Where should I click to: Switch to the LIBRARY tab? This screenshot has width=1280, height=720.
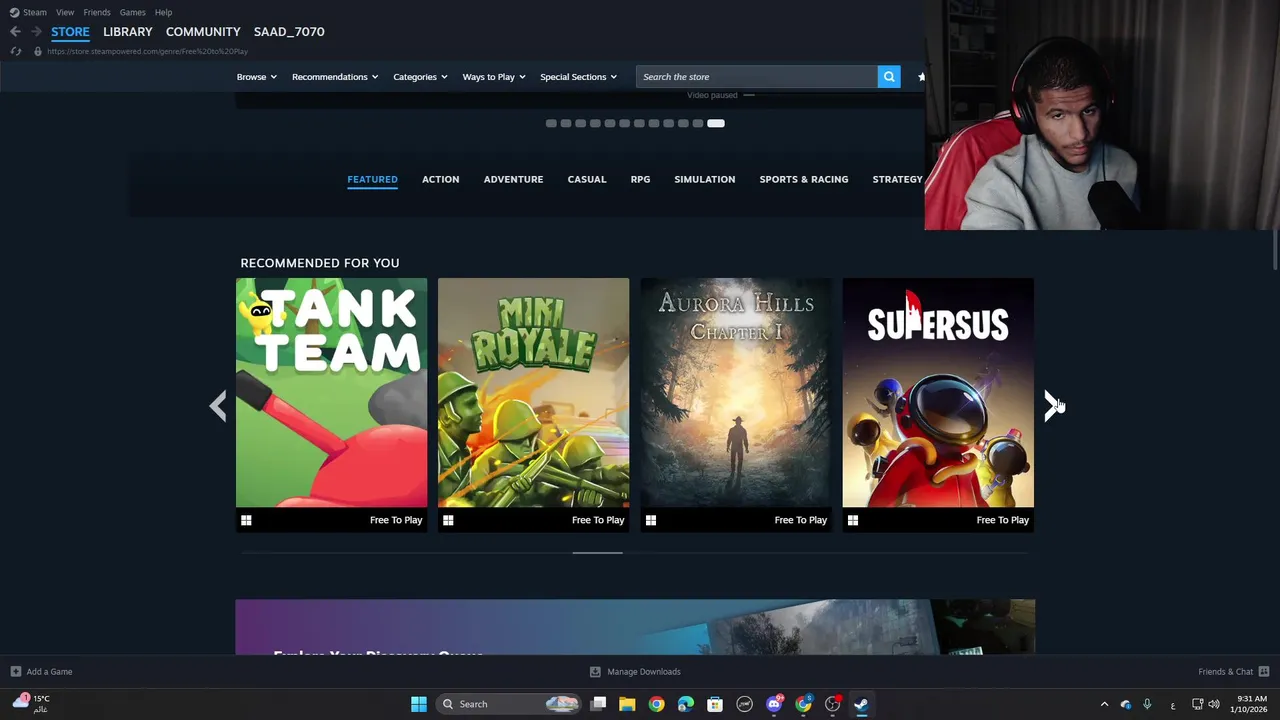128,32
